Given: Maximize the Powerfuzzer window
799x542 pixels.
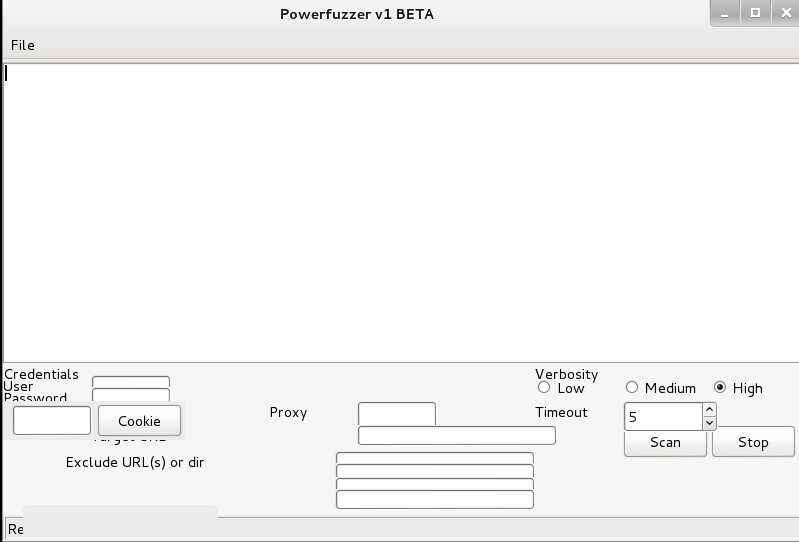Looking at the screenshot, I should pyautogui.click(x=755, y=13).
